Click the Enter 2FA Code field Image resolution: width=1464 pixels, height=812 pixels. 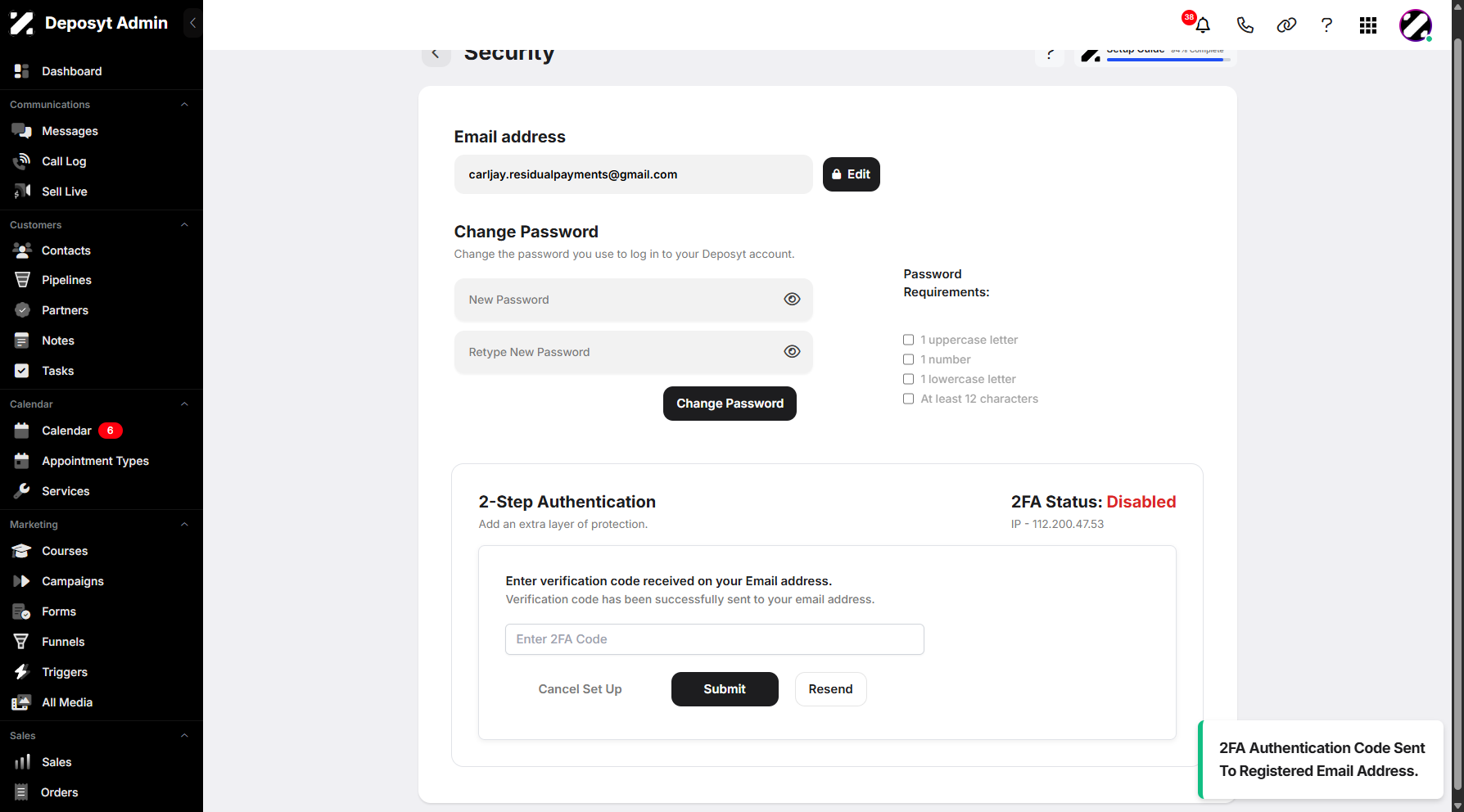click(x=715, y=639)
